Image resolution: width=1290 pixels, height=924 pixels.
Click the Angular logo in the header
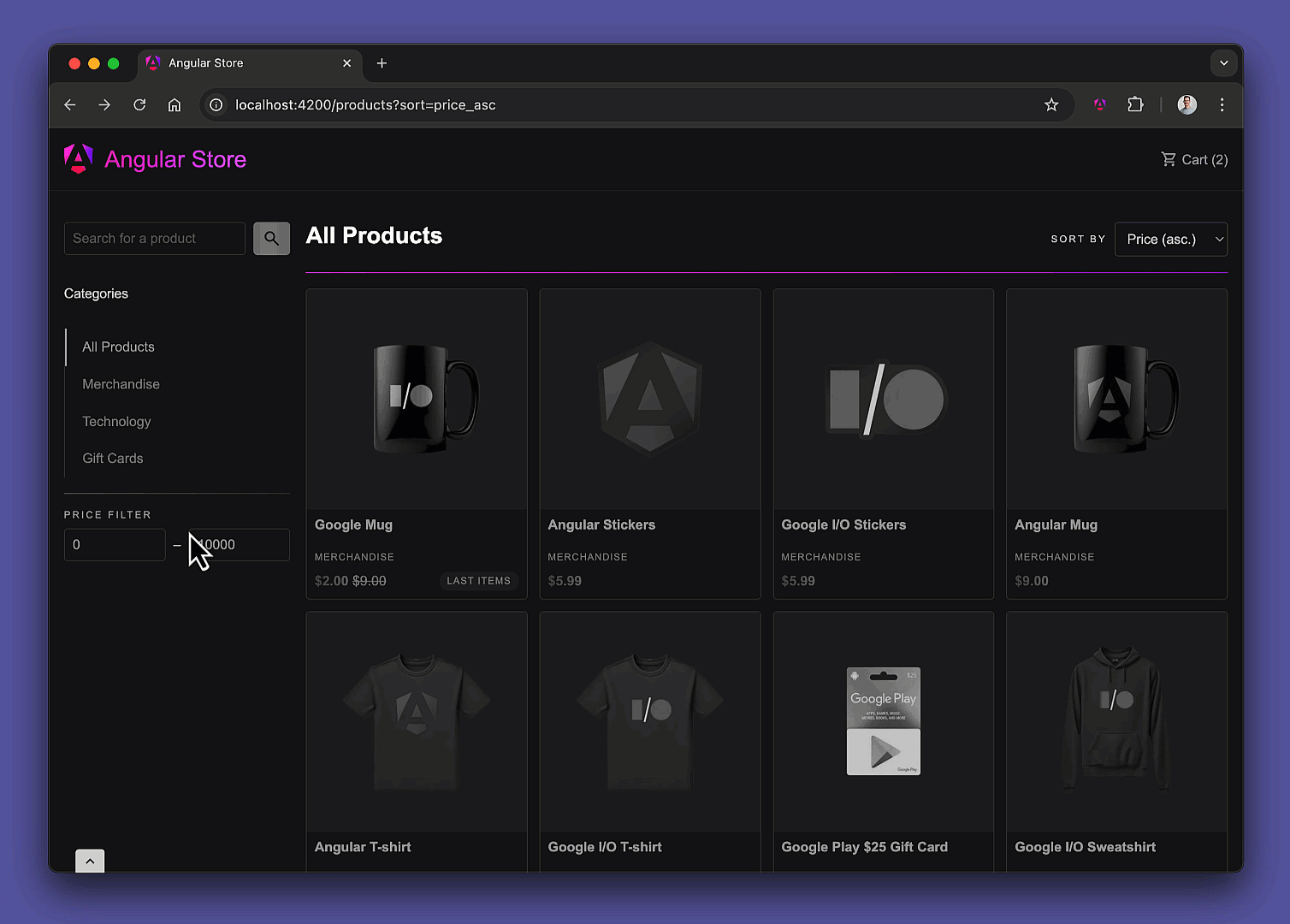78,159
